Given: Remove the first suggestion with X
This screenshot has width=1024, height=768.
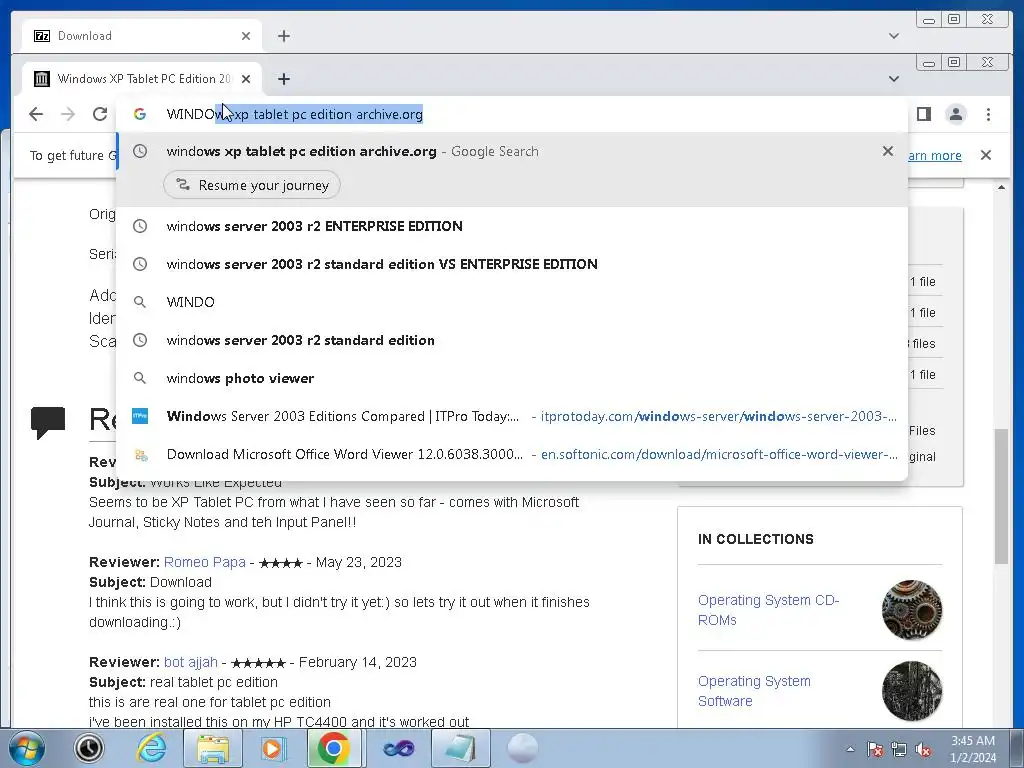Looking at the screenshot, I should (888, 151).
